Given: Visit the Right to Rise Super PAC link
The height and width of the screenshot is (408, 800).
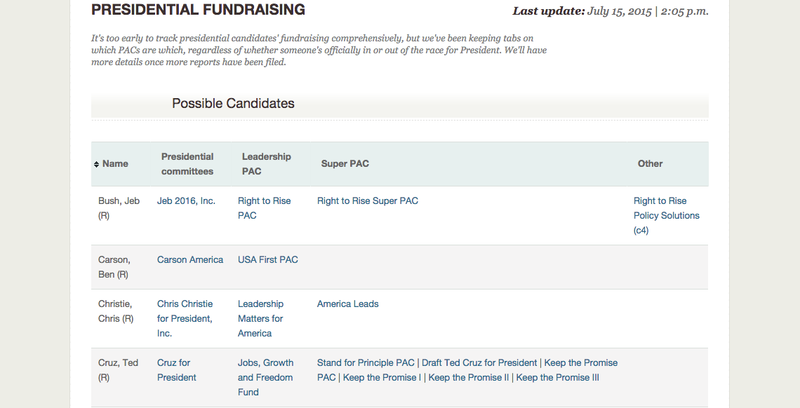Looking at the screenshot, I should [x=367, y=201].
